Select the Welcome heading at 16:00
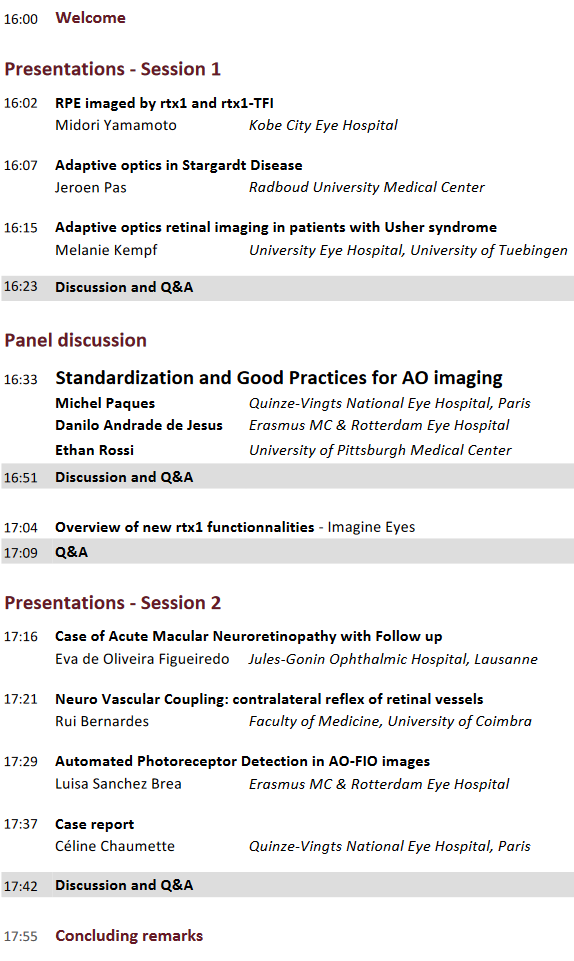Viewport: 574px width, 961px height. pyautogui.click(x=90, y=18)
